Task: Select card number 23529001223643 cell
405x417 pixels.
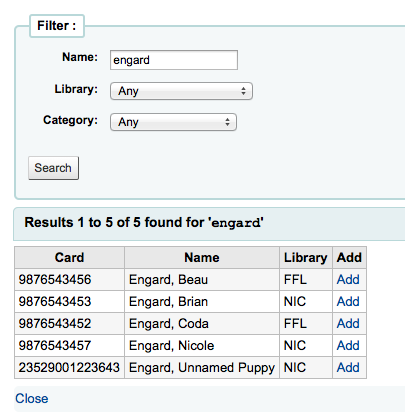Action: pyautogui.click(x=69, y=368)
